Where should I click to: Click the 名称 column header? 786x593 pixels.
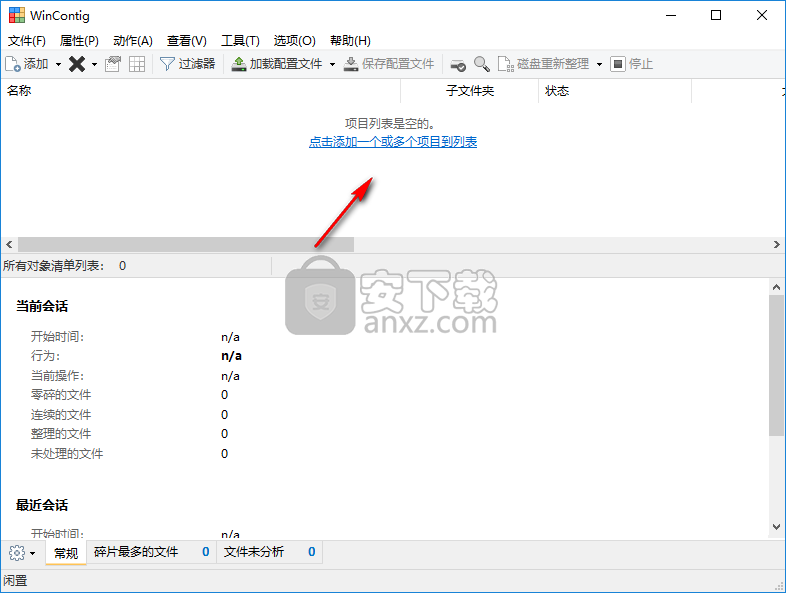coord(201,91)
